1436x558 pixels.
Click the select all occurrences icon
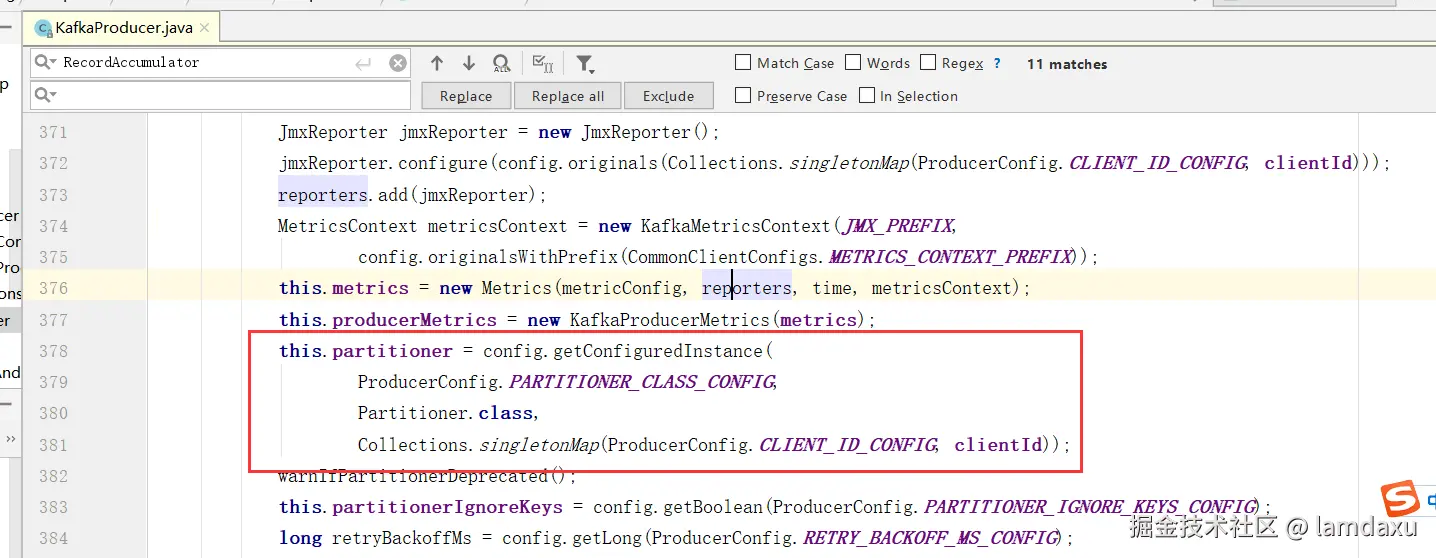click(543, 64)
